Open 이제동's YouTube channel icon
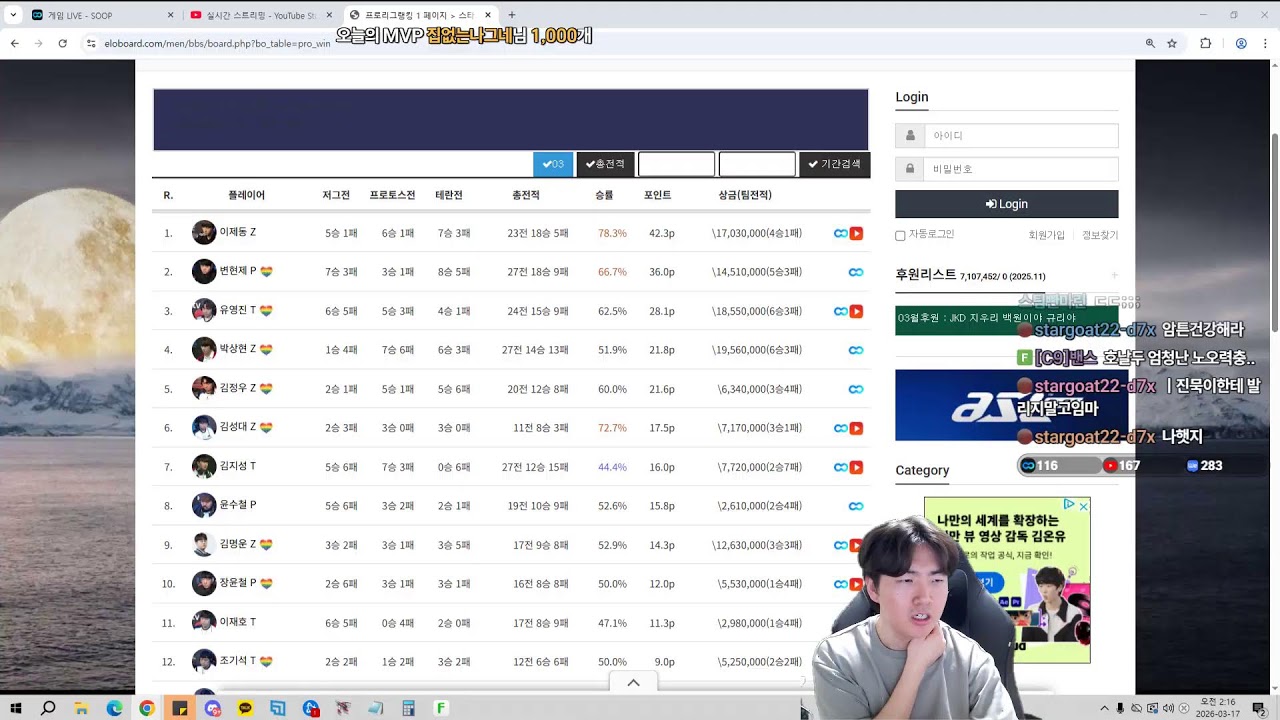Viewport: 1280px width, 720px height. [x=857, y=233]
